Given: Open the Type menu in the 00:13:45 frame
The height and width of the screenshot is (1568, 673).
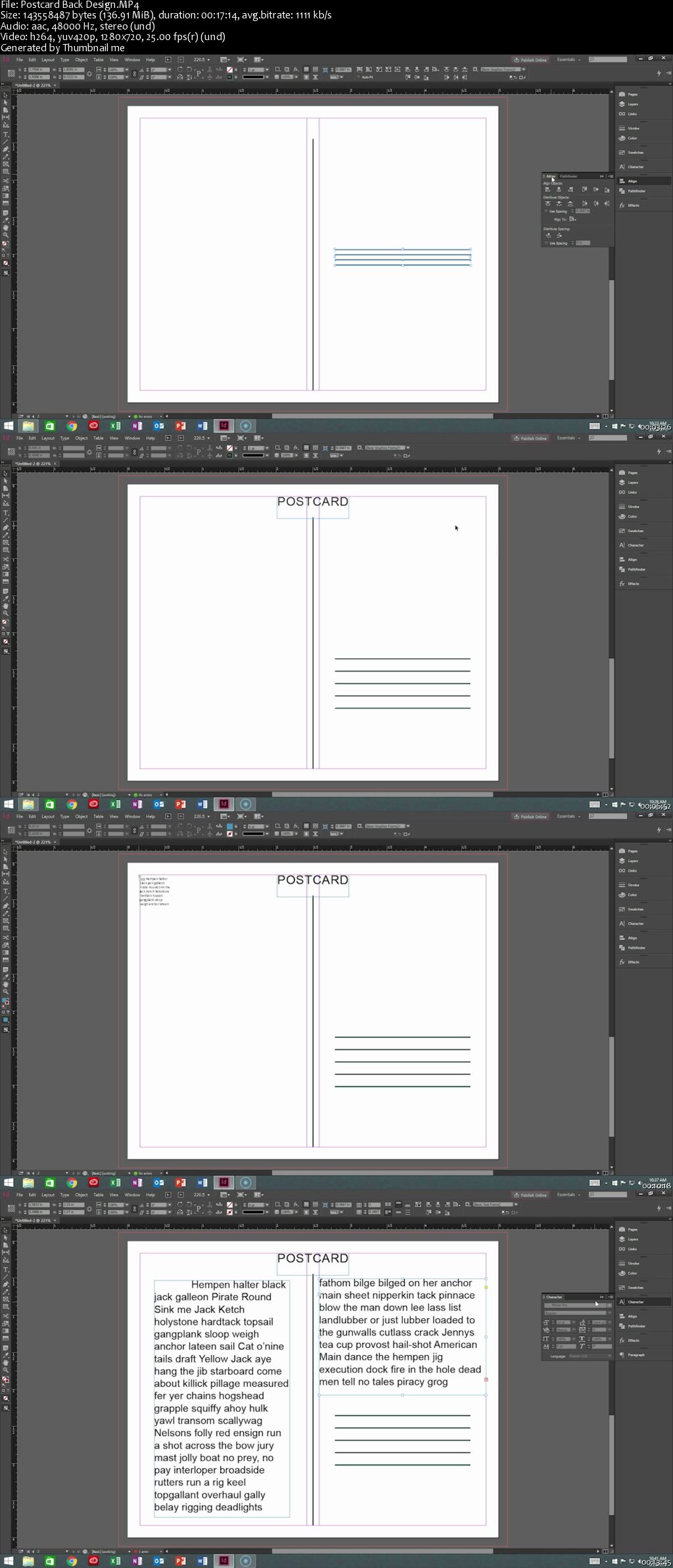Looking at the screenshot, I should pos(64,1195).
